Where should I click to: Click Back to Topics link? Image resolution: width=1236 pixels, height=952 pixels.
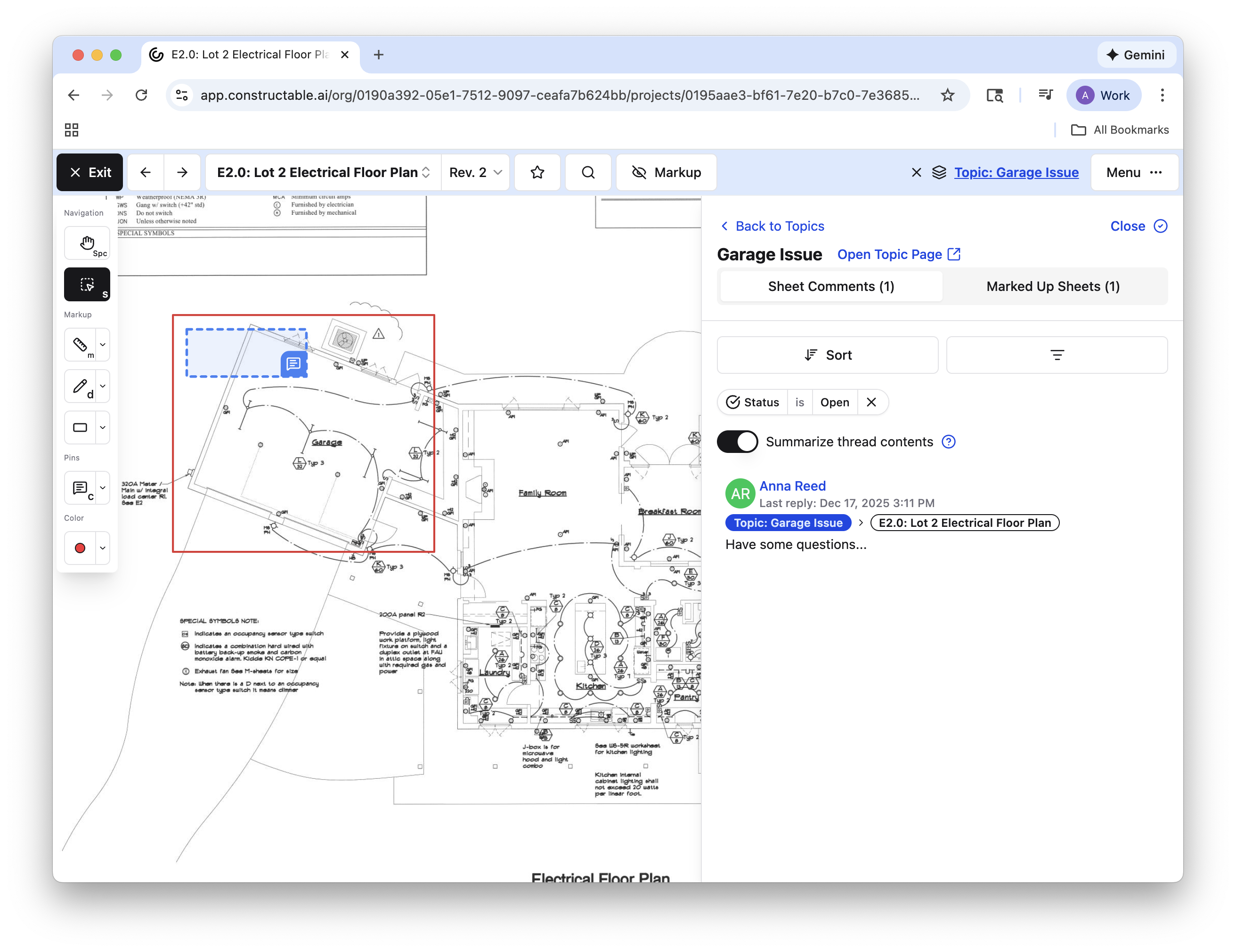point(772,226)
